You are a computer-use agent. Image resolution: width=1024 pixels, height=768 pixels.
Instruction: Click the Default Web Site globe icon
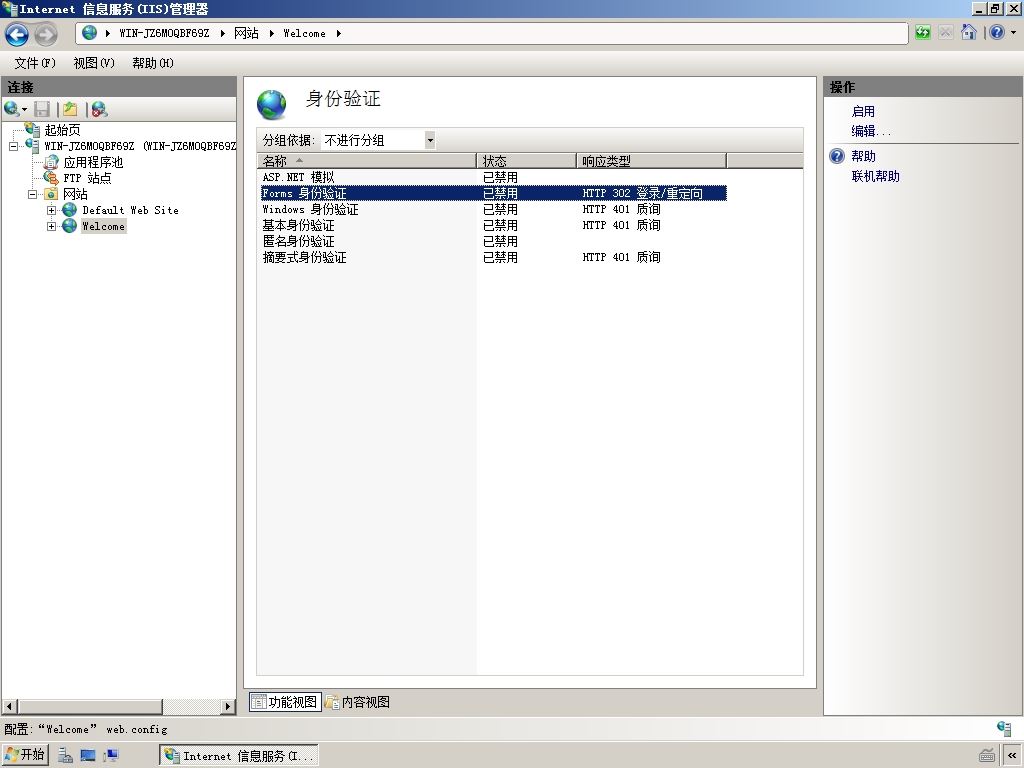pyautogui.click(x=69, y=210)
